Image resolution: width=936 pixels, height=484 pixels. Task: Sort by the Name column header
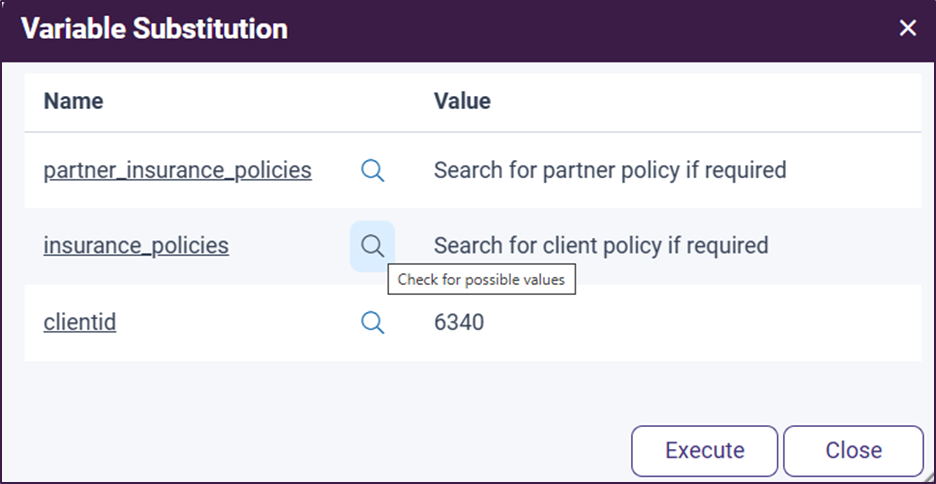coord(73,101)
